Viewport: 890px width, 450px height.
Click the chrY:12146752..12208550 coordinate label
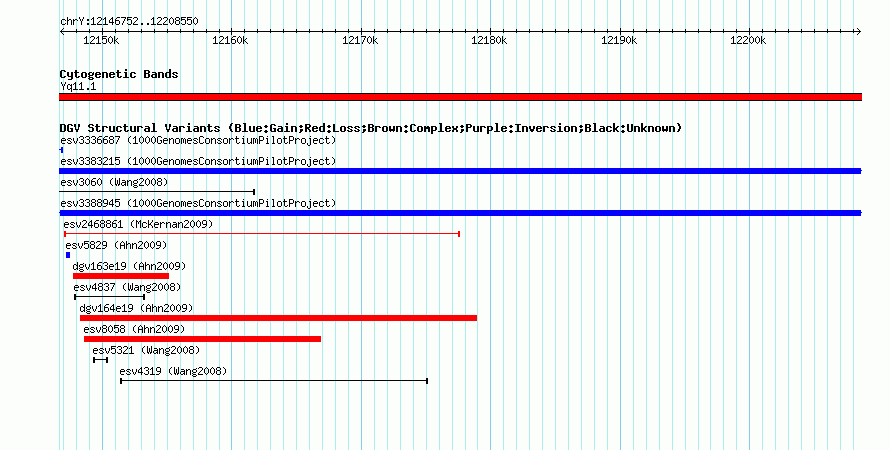click(x=129, y=22)
